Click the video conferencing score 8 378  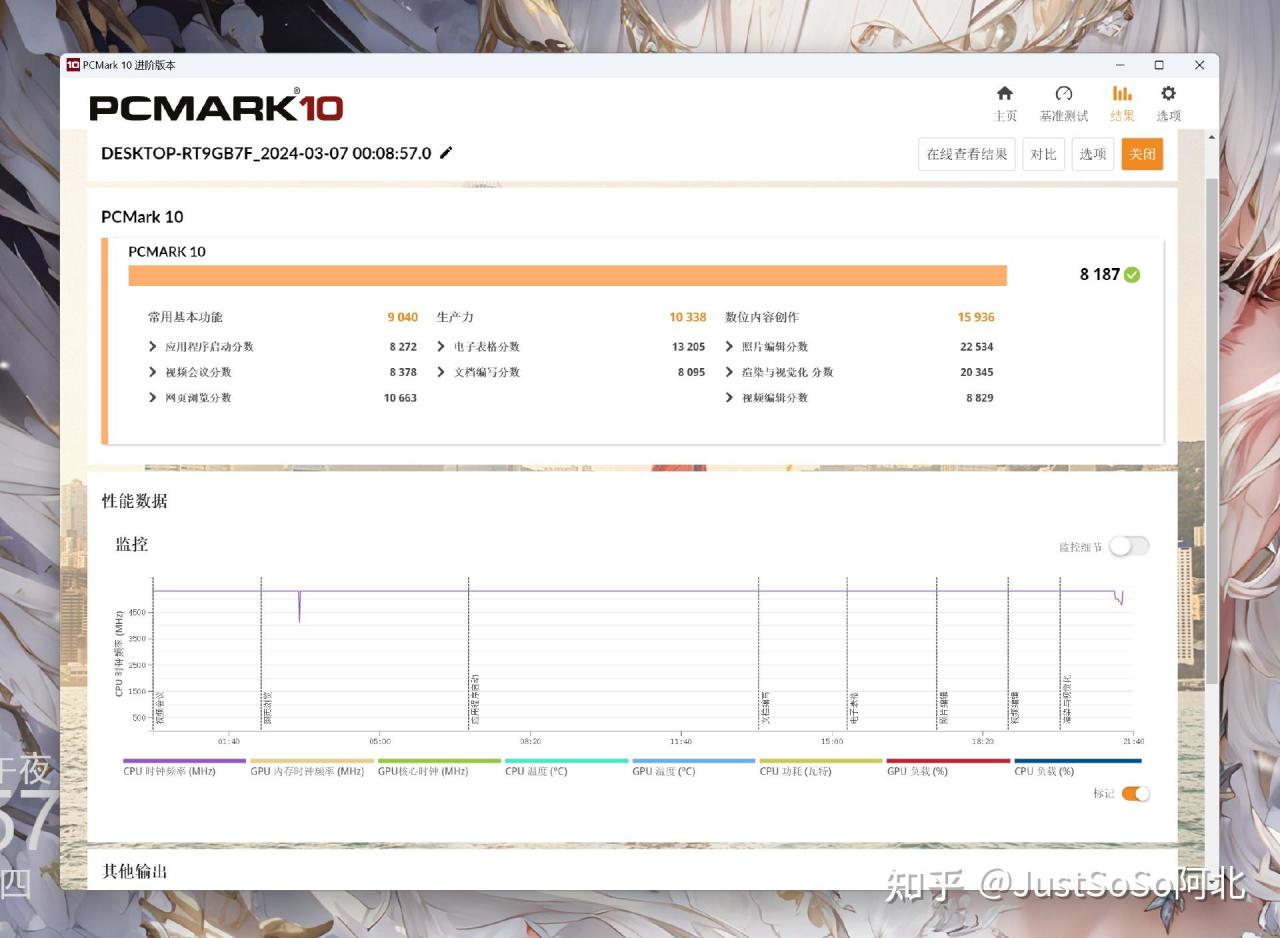403,372
